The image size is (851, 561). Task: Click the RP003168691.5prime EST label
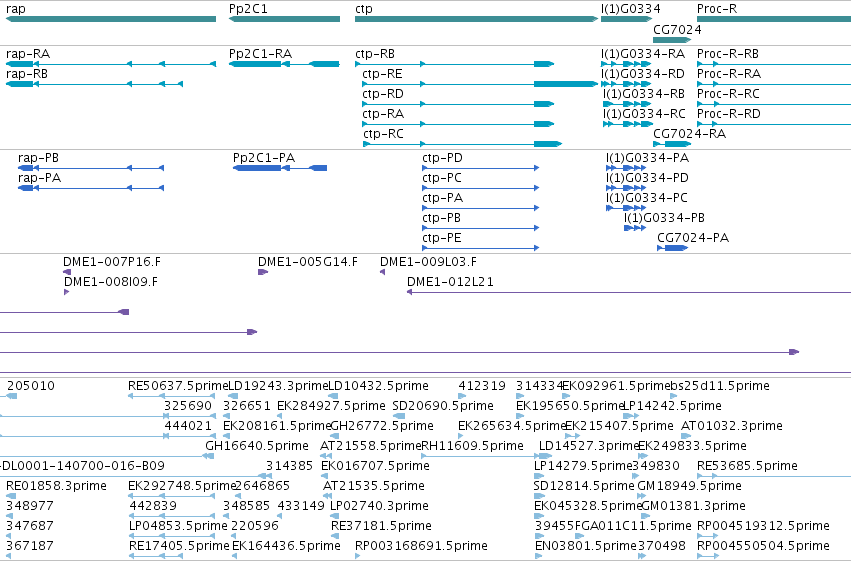tap(421, 546)
